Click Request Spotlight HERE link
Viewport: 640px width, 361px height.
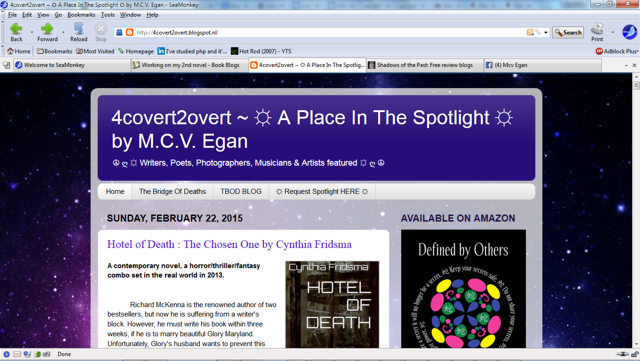(x=322, y=192)
